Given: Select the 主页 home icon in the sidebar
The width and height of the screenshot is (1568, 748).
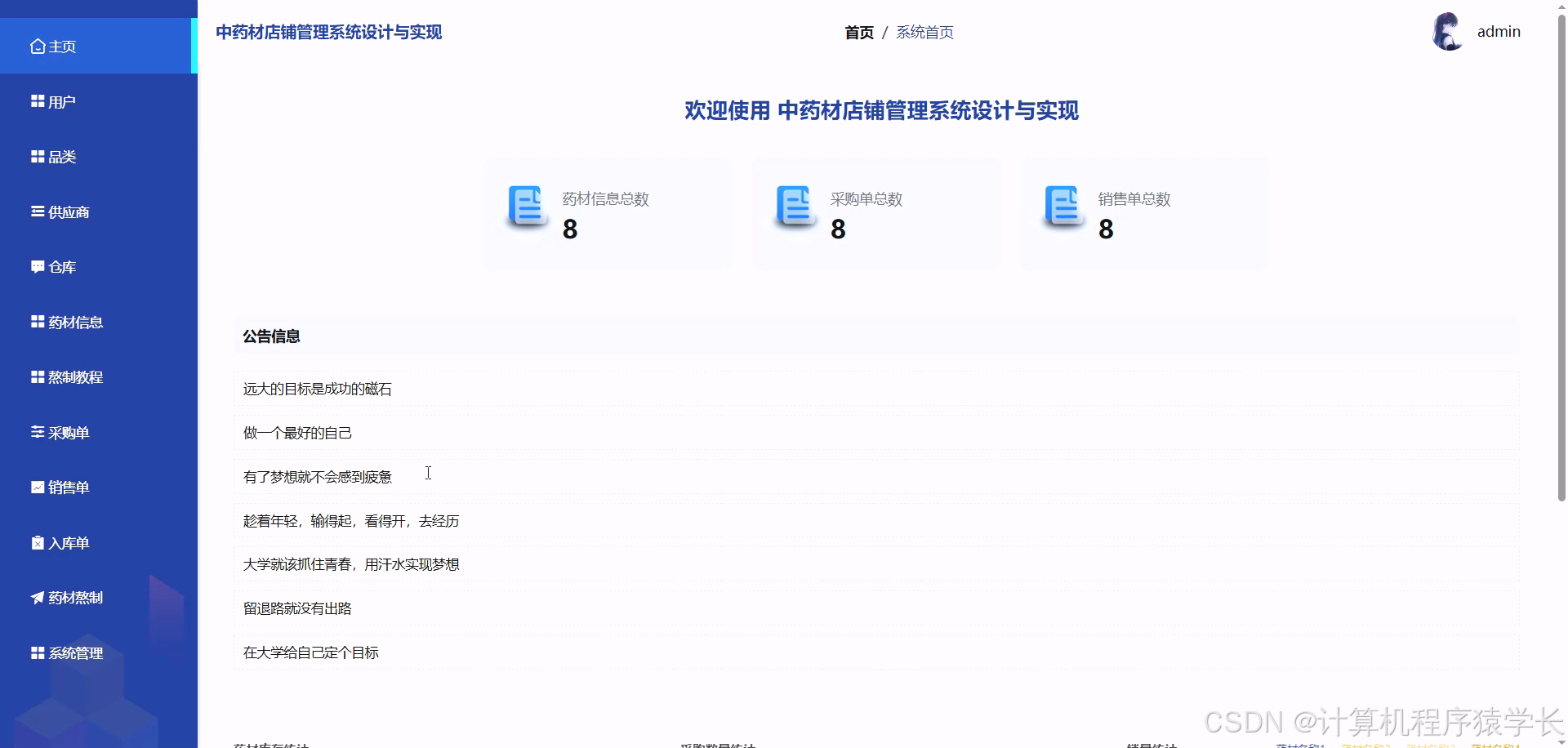Looking at the screenshot, I should [x=36, y=47].
